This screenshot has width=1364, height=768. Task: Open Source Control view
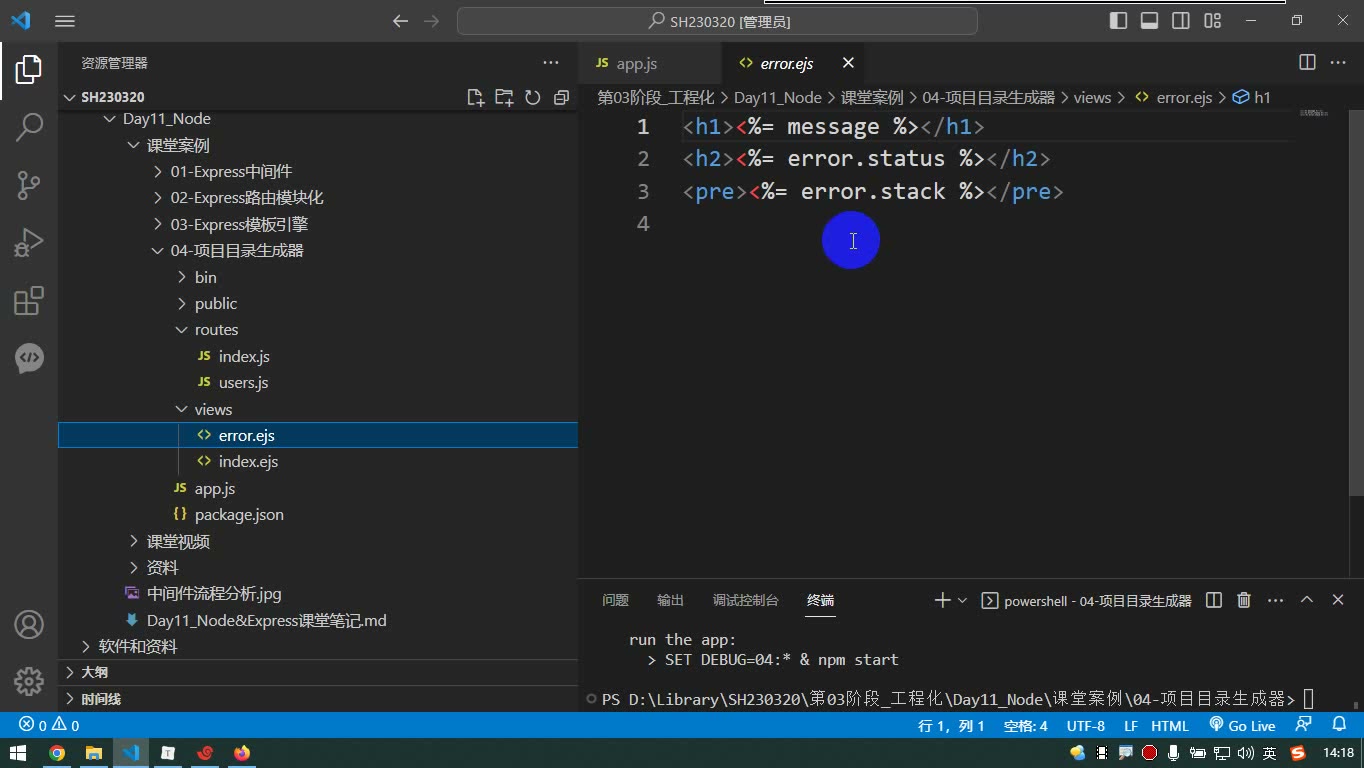click(29, 185)
